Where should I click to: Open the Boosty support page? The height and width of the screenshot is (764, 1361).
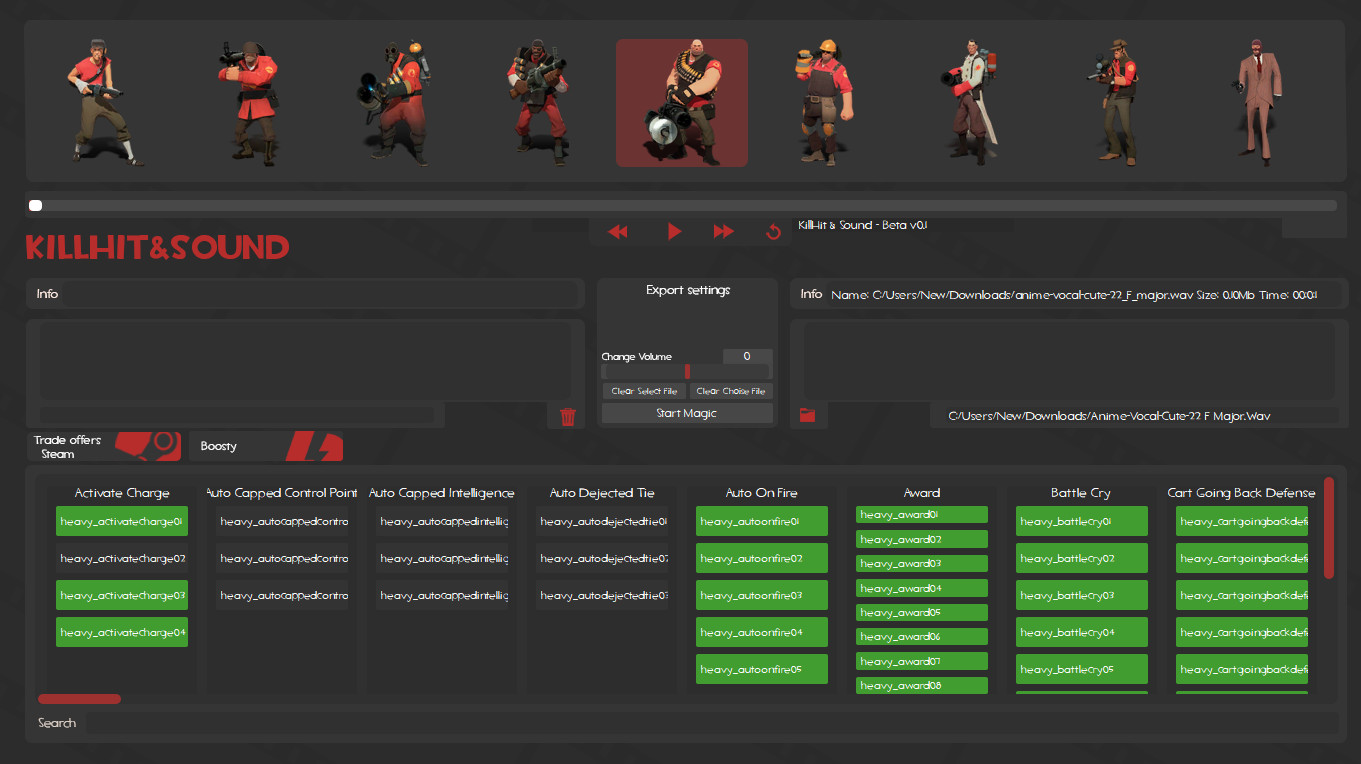pos(265,446)
